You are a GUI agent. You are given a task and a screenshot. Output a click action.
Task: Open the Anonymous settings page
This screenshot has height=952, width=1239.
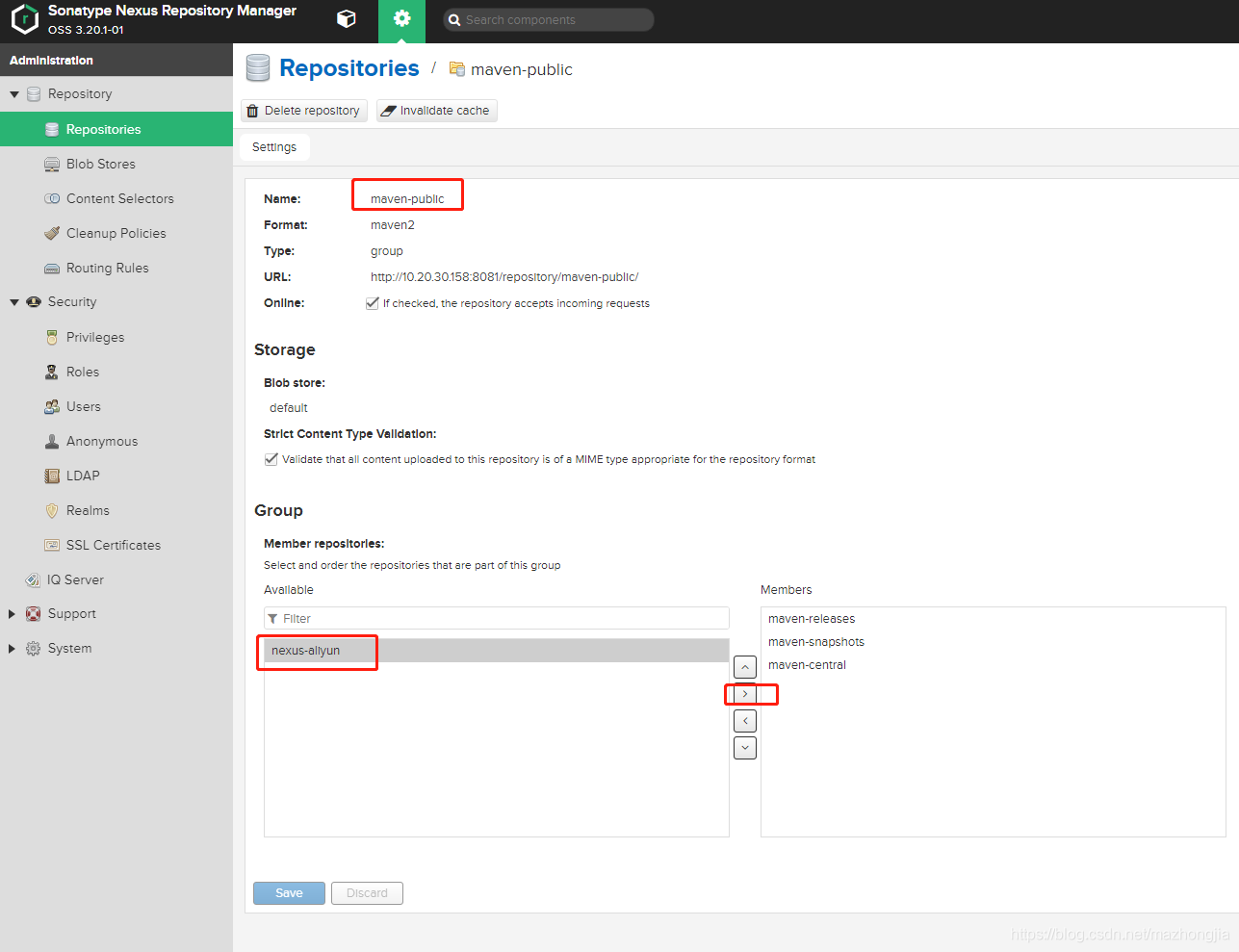tap(116, 441)
